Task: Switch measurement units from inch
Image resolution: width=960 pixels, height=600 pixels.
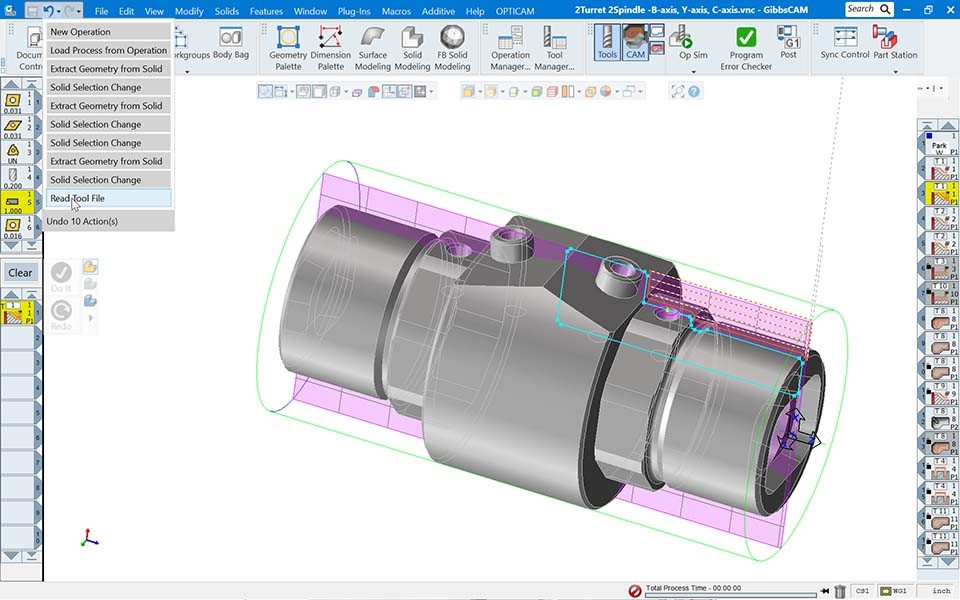Action: pos(941,590)
